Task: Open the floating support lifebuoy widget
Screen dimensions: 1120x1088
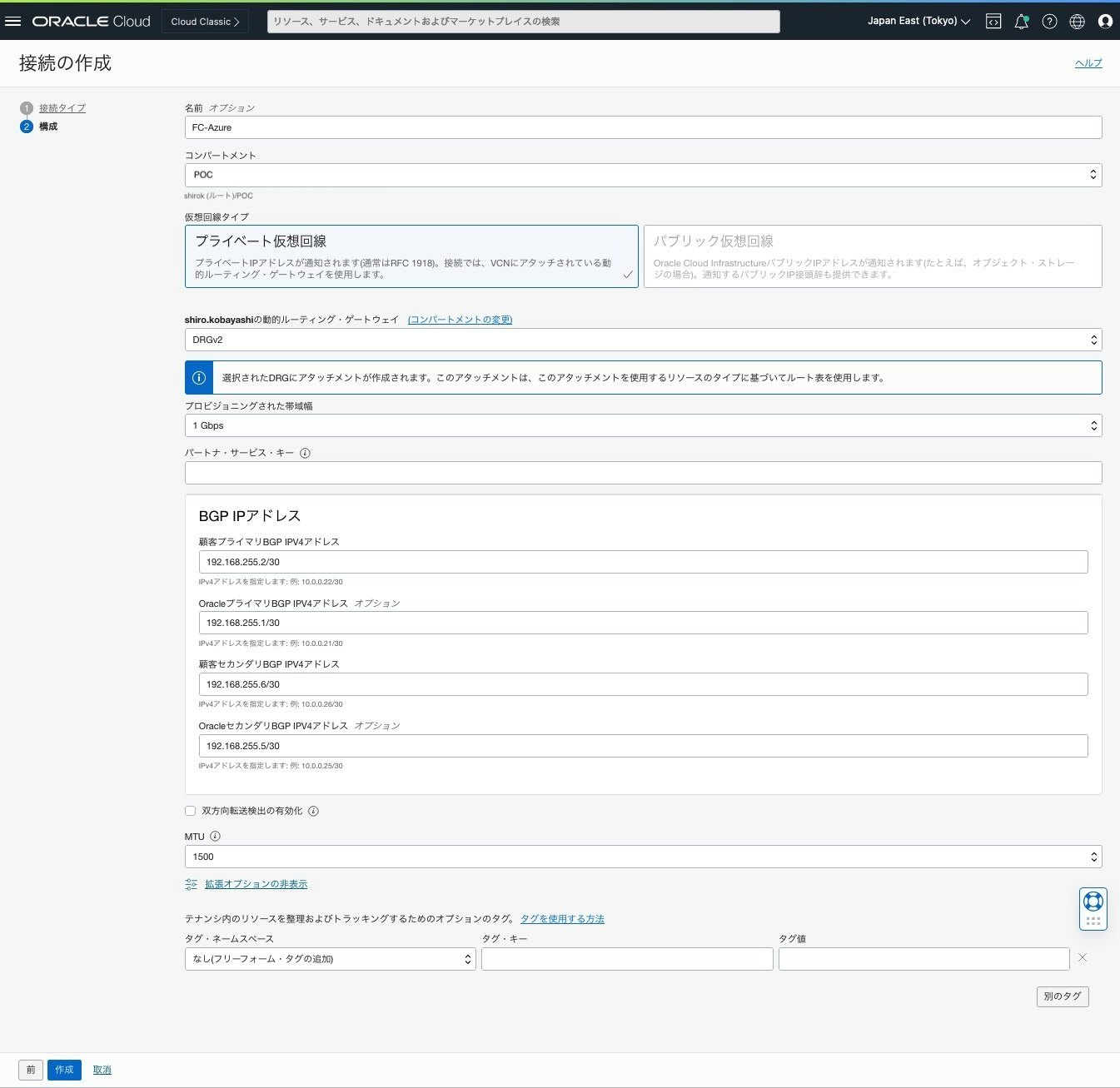Action: (1093, 902)
